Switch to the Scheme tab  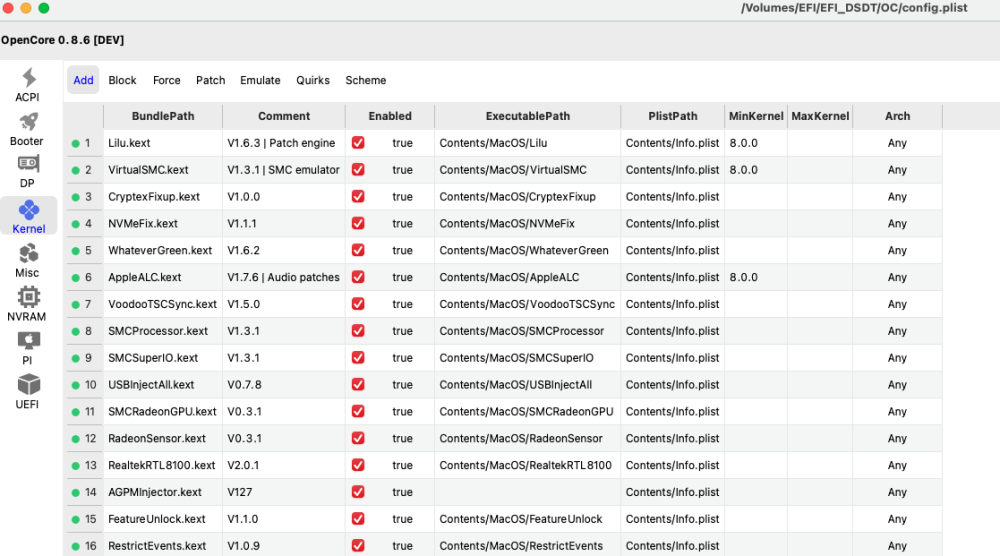(365, 80)
